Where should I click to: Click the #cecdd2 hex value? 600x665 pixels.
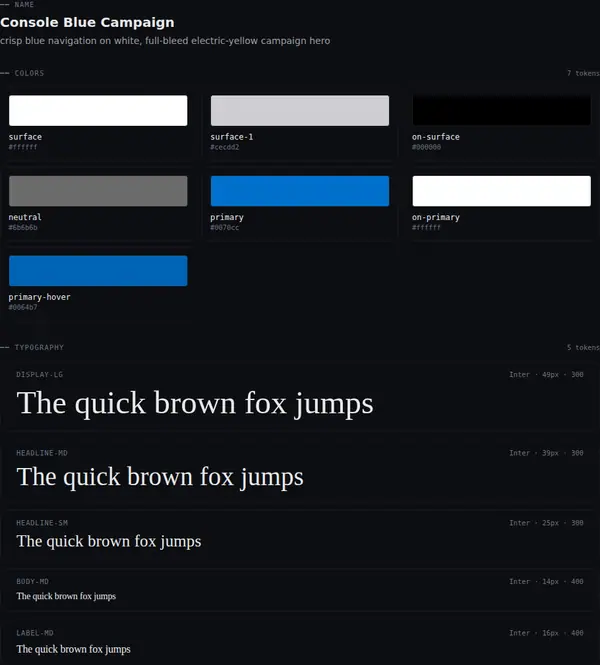click(225, 147)
